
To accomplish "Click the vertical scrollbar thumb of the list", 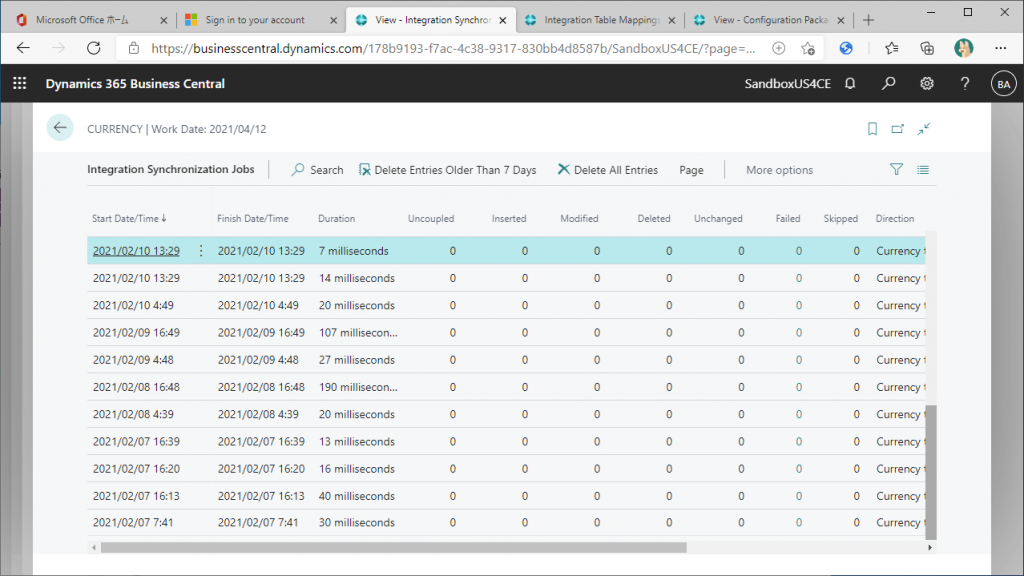I will click(x=931, y=473).
